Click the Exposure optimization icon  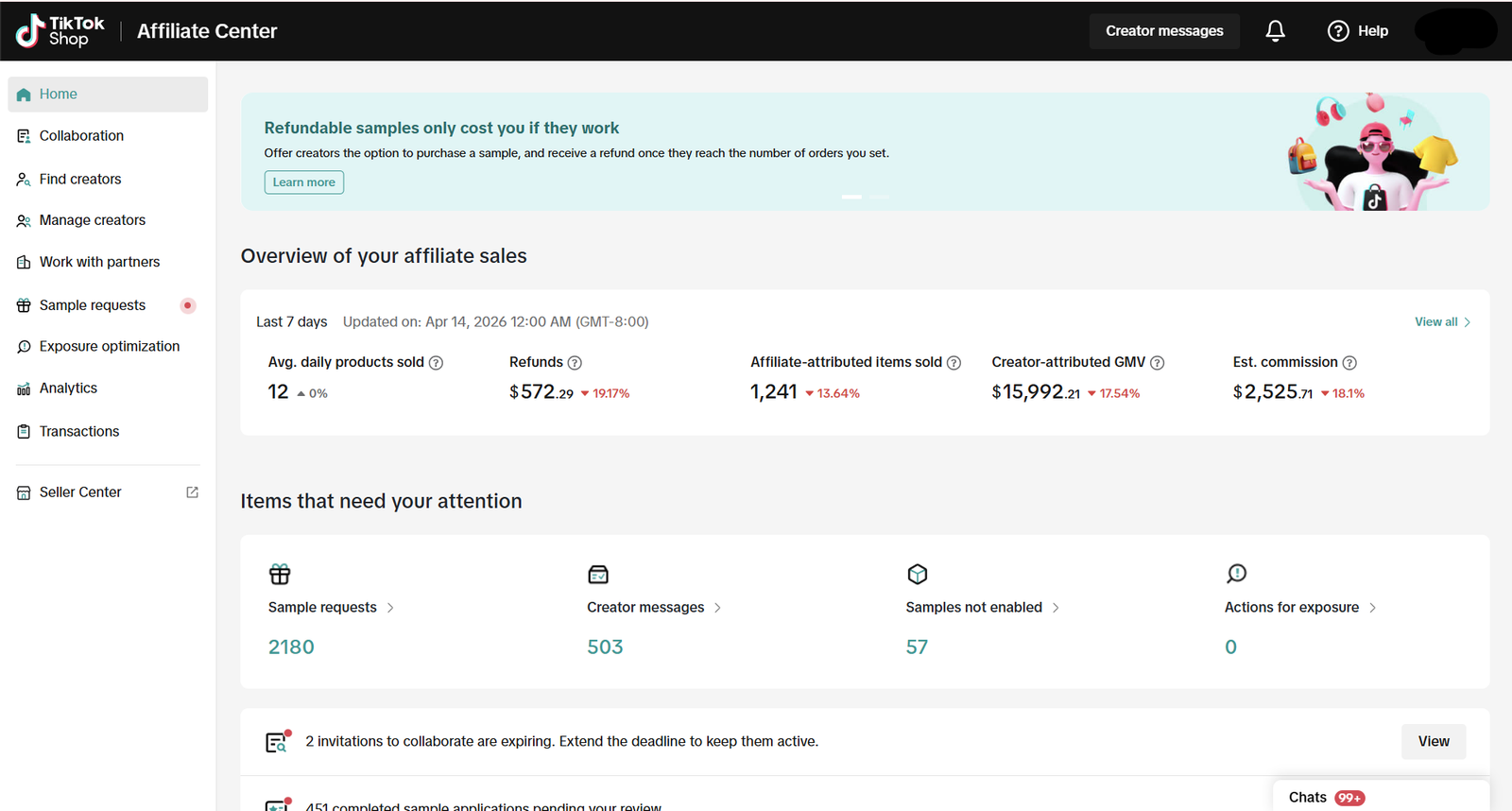point(24,347)
